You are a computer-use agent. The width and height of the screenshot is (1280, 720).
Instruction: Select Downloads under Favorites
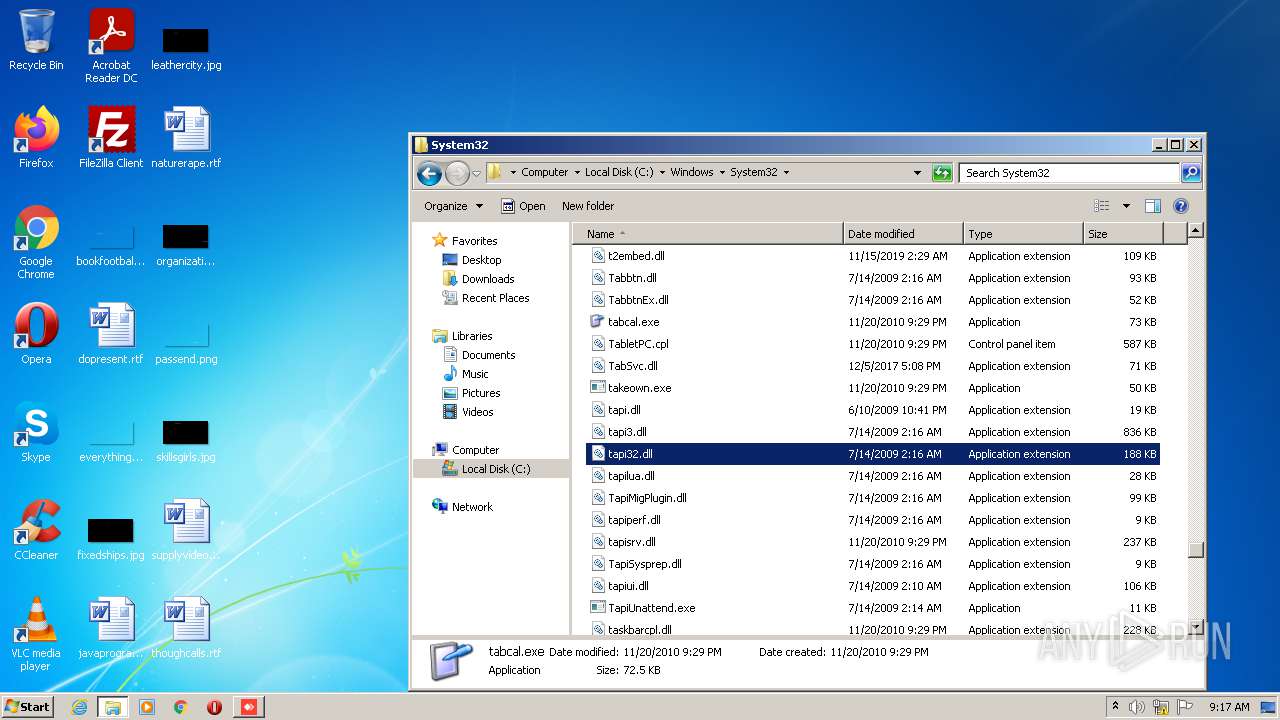point(478,279)
